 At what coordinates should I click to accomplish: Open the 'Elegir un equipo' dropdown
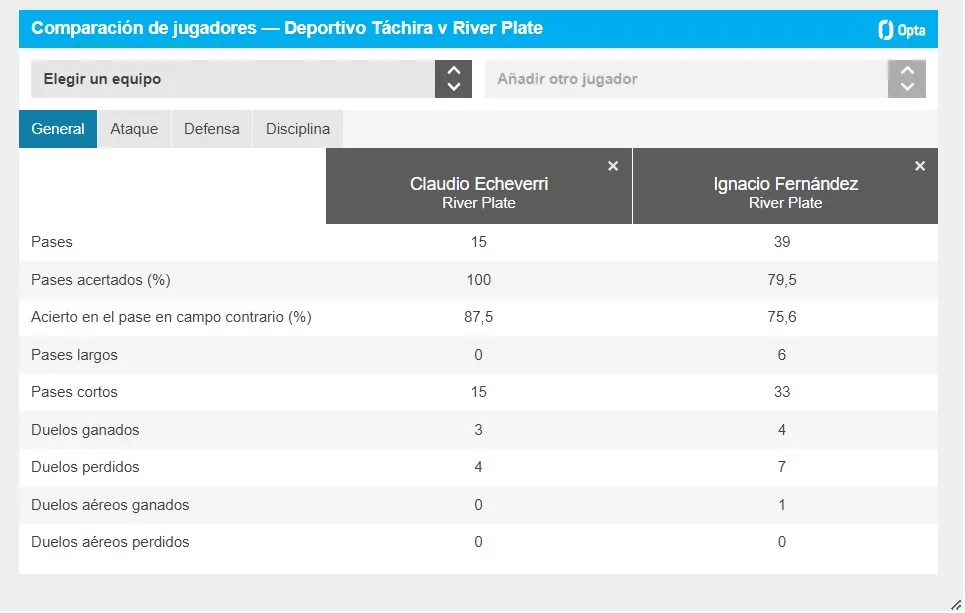(240, 78)
